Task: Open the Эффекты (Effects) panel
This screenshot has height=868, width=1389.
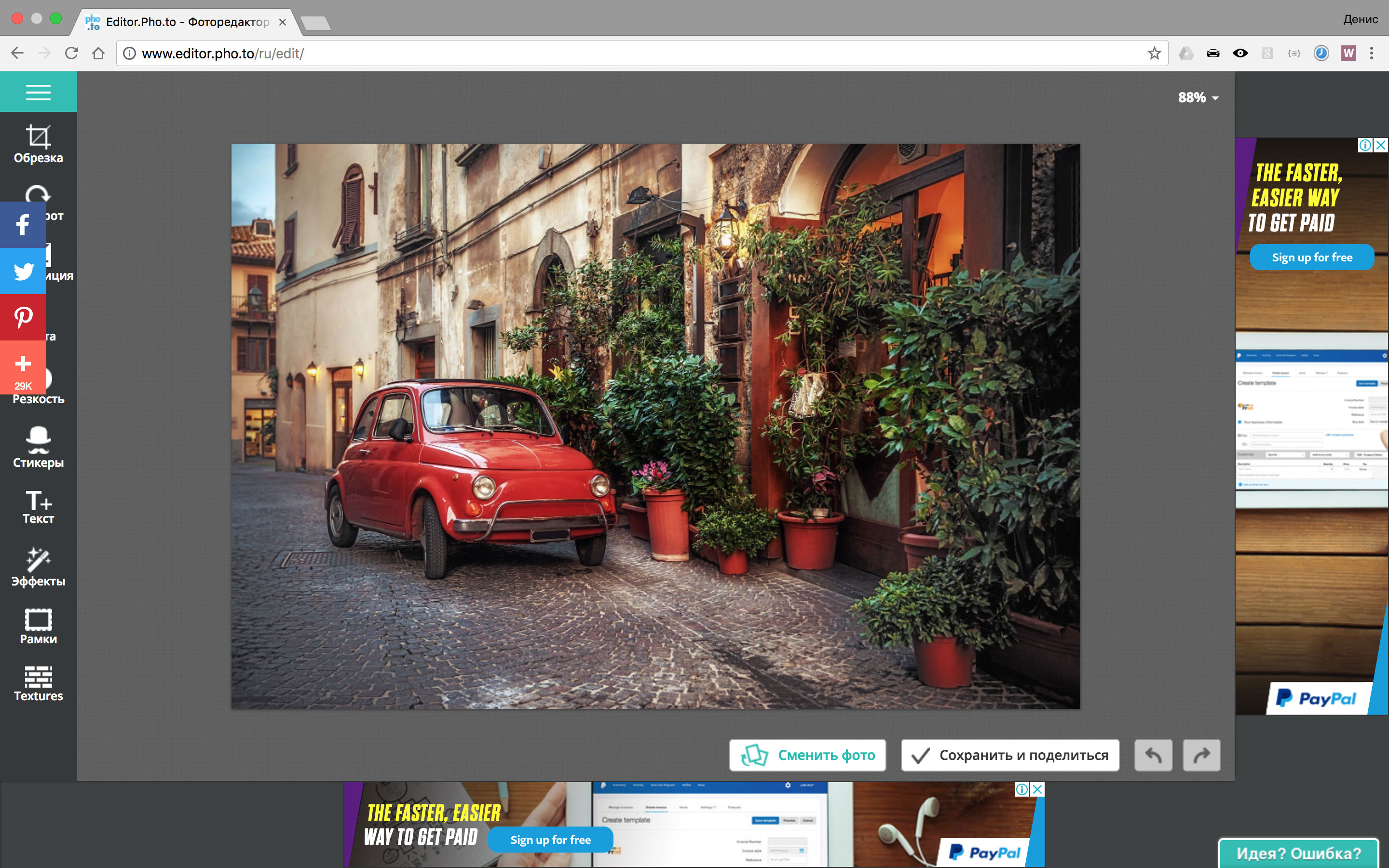Action: pyautogui.click(x=37, y=567)
